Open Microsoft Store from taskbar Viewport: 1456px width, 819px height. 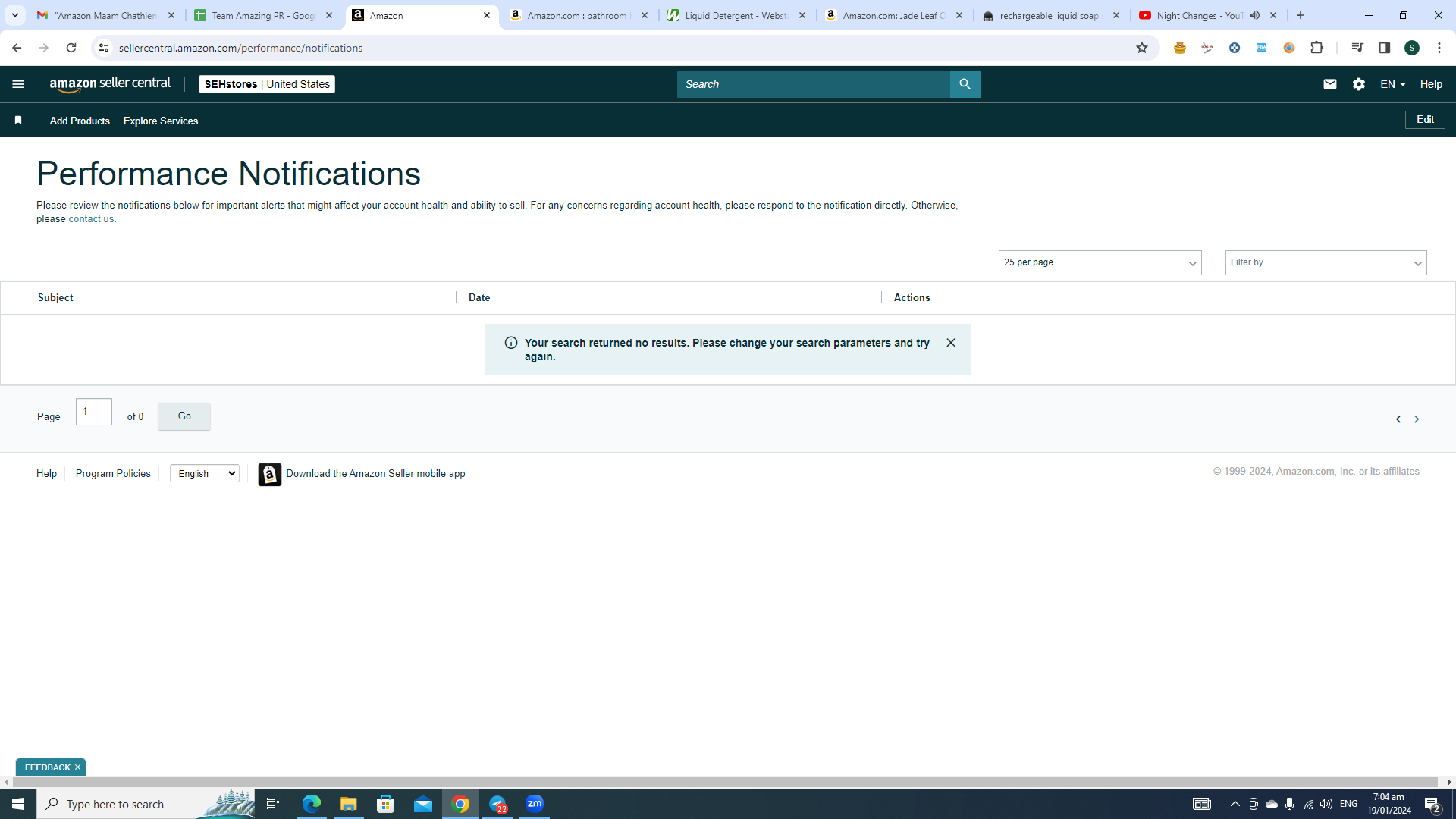click(x=386, y=804)
